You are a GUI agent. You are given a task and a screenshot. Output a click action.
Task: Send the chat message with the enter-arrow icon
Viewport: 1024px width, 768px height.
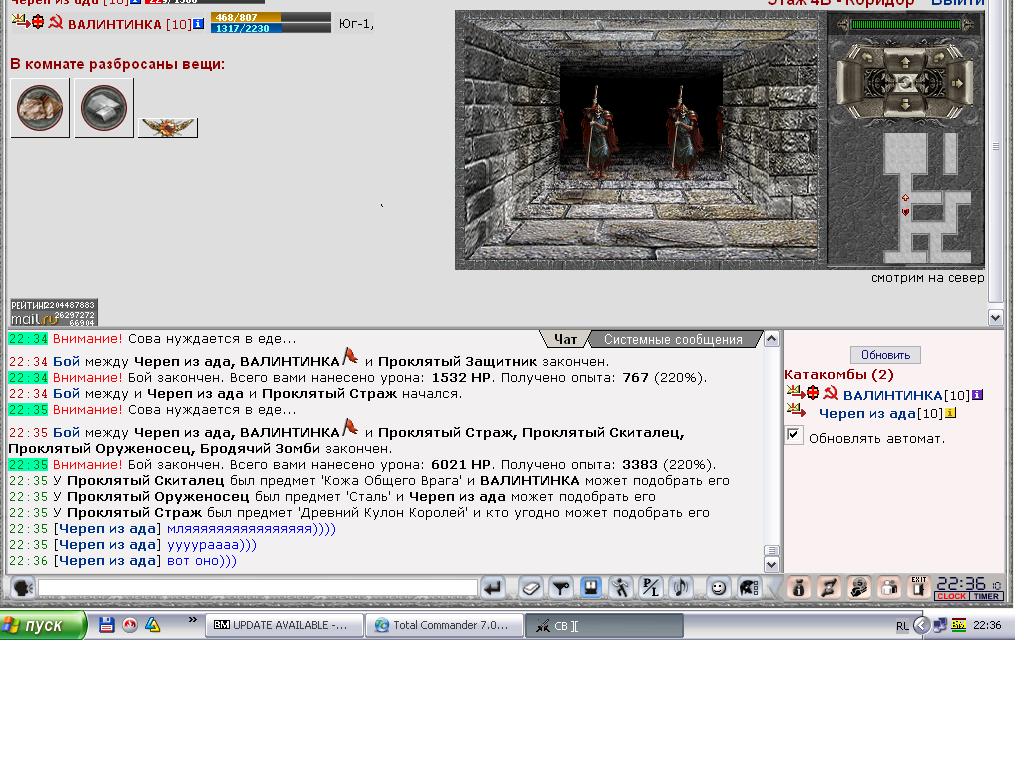pyautogui.click(x=493, y=588)
